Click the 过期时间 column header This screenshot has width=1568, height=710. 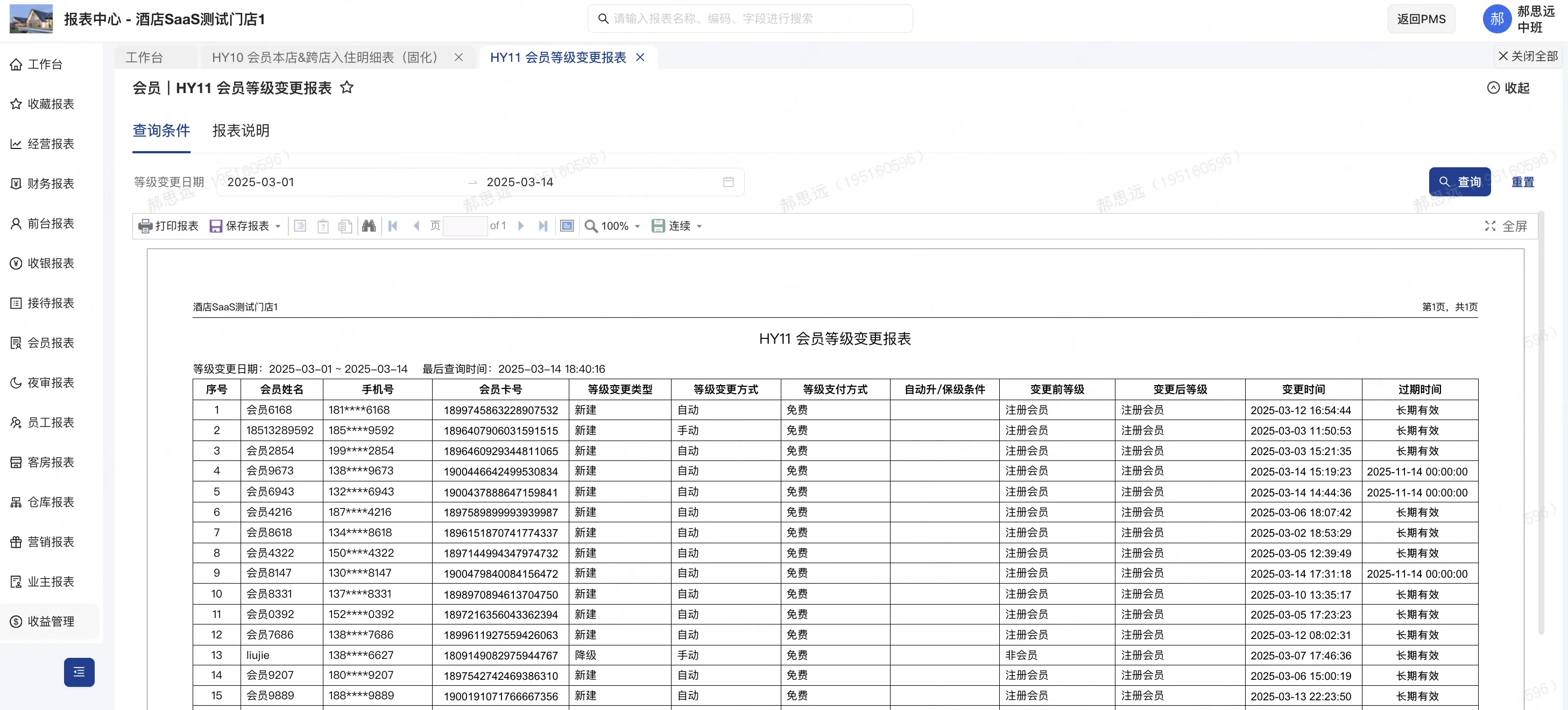pyautogui.click(x=1420, y=389)
